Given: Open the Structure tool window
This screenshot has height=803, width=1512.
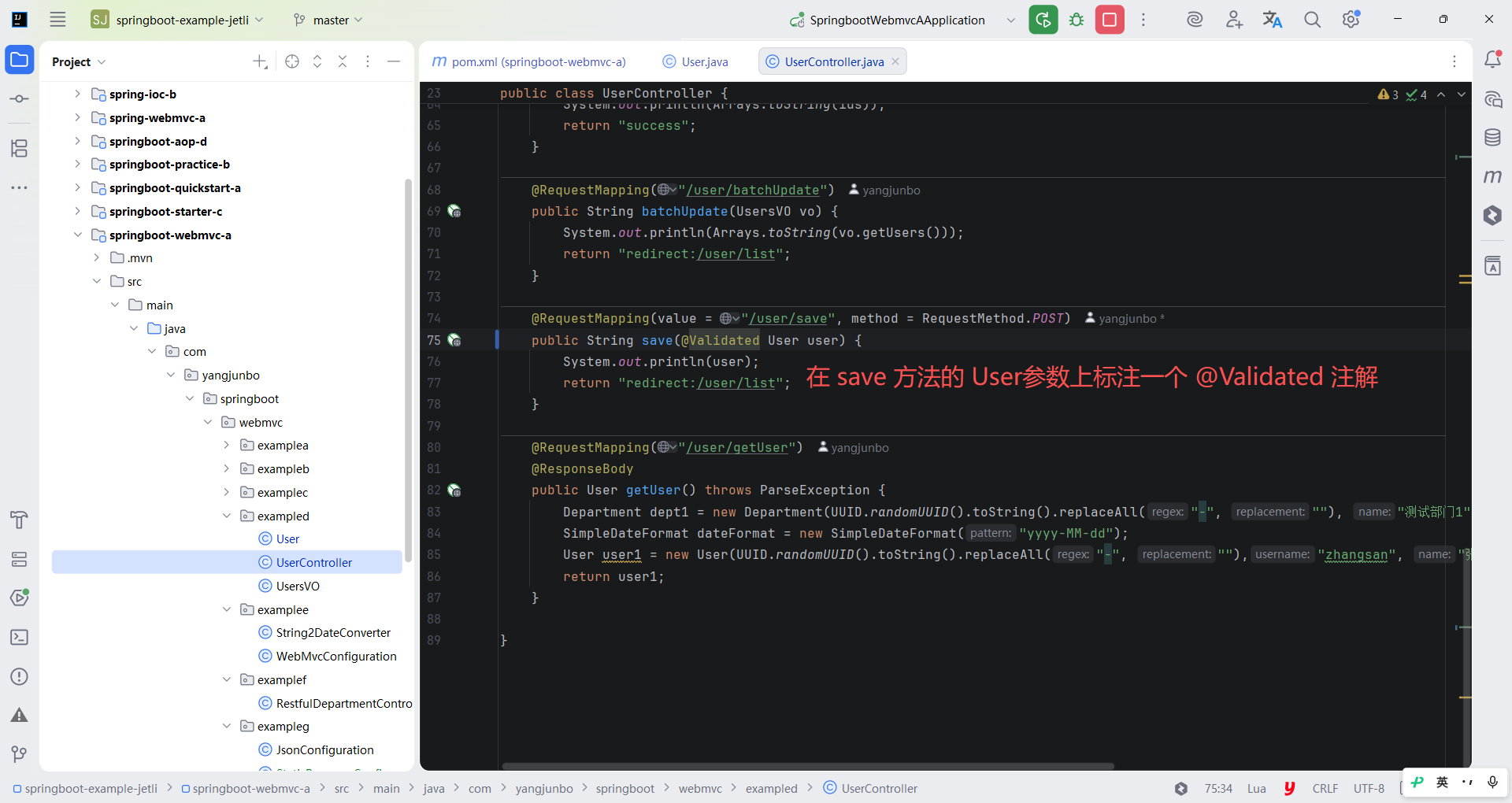Looking at the screenshot, I should 20,148.
